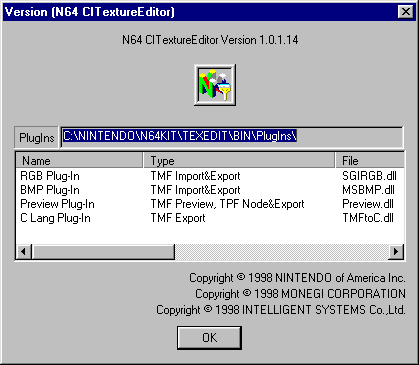This screenshot has height=365, width=419.
Task: Click the File column header
Action: 370,161
